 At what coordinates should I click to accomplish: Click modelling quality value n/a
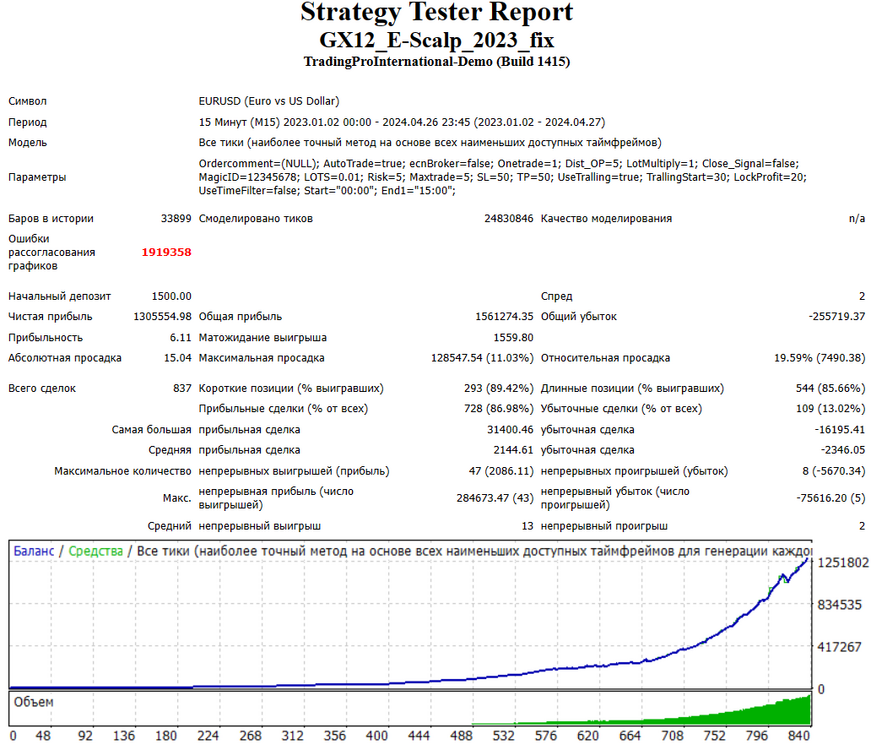click(x=857, y=218)
